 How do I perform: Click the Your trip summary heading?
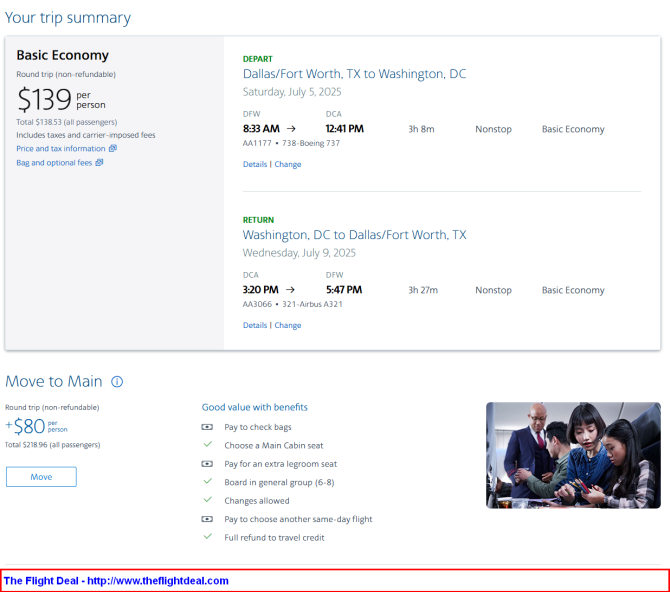(x=68, y=18)
